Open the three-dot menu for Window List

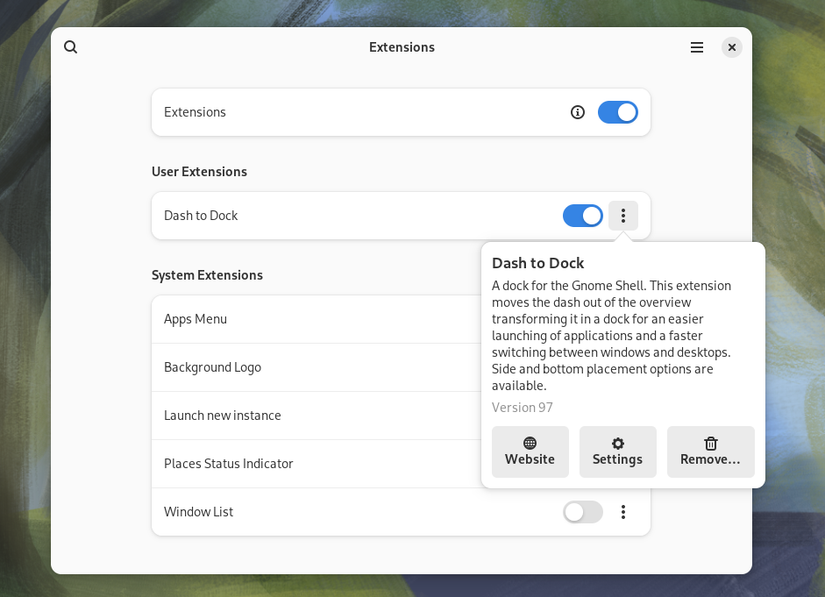click(623, 512)
